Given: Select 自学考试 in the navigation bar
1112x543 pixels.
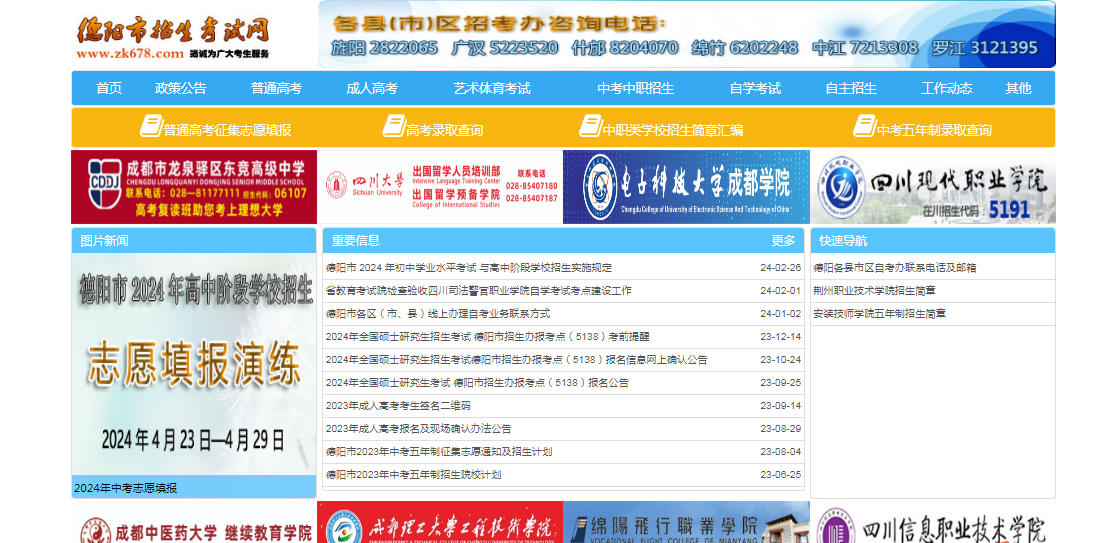Looking at the screenshot, I should [755, 89].
